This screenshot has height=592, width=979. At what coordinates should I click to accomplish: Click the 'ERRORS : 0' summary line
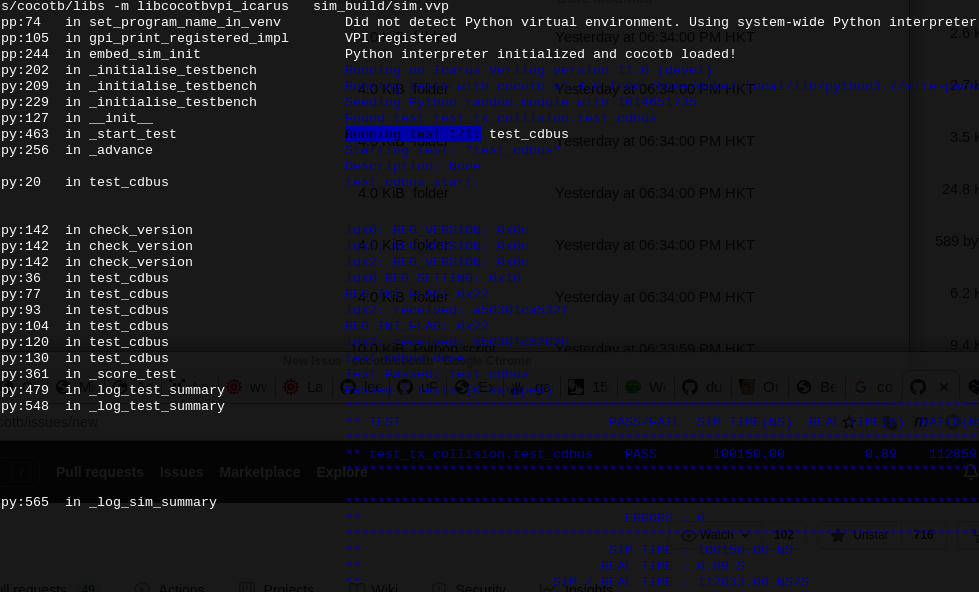[x=665, y=518]
